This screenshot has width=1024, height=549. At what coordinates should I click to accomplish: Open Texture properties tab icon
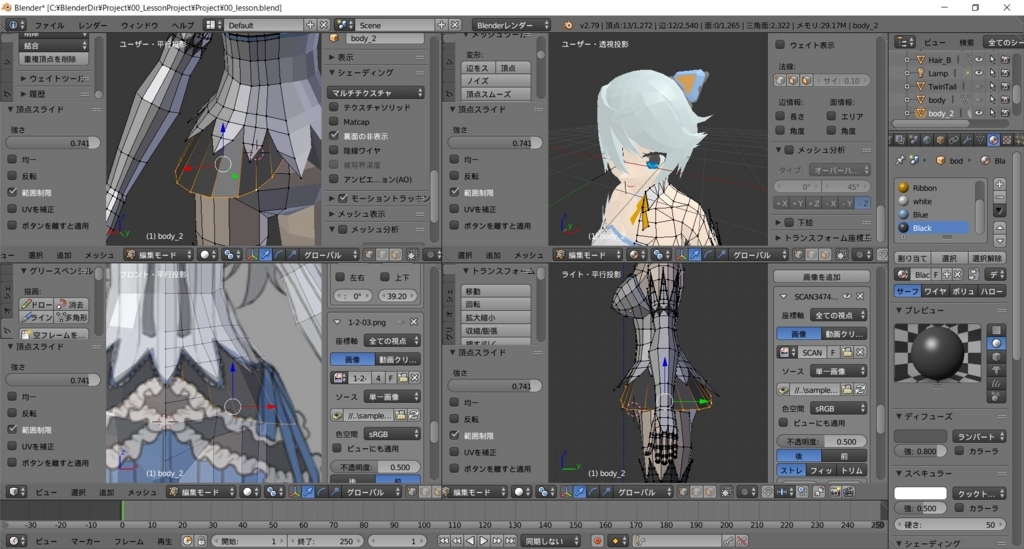pyautogui.click(x=1006, y=140)
